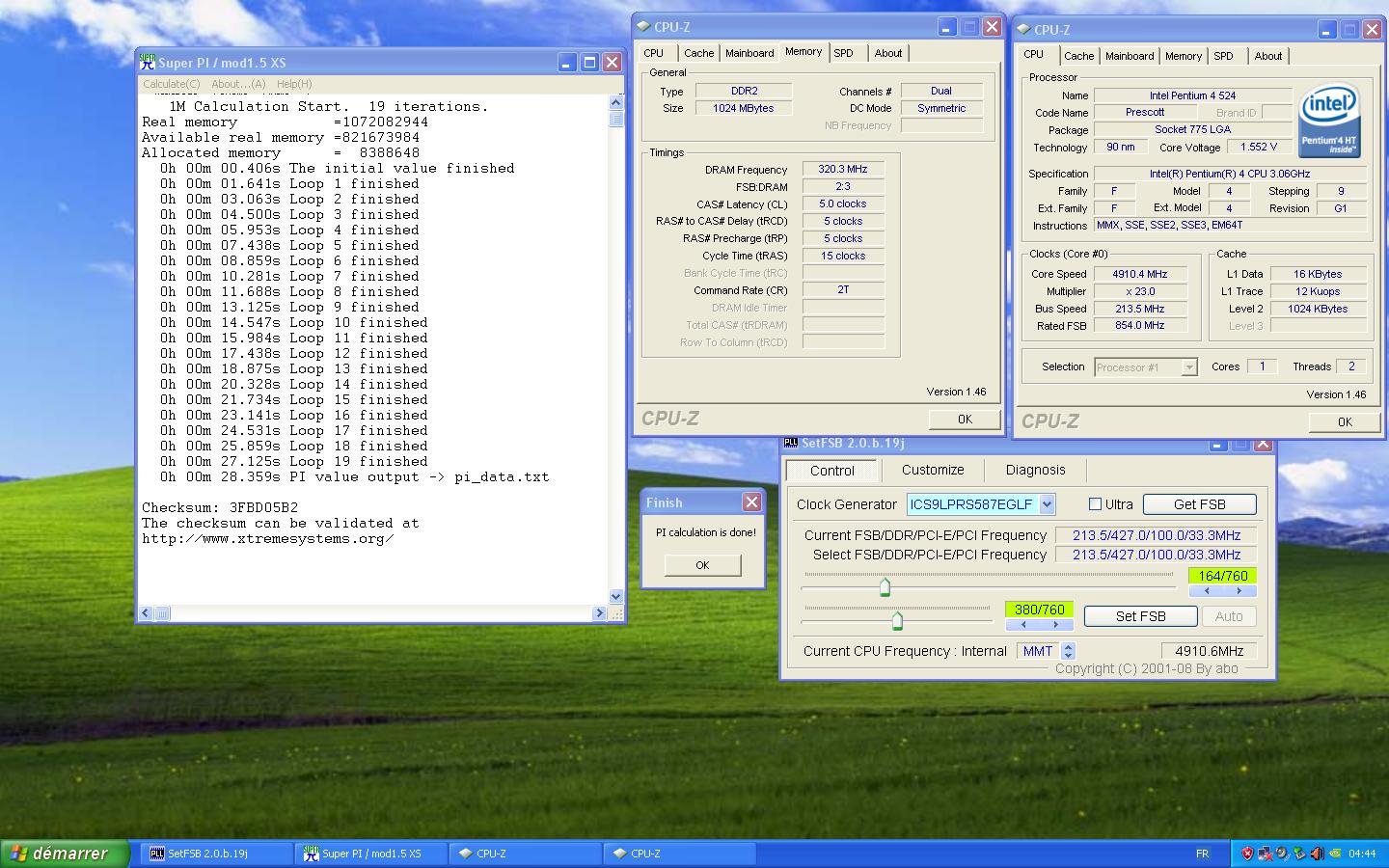
Task: Click the Super PI title bar icon
Action: coord(148,62)
